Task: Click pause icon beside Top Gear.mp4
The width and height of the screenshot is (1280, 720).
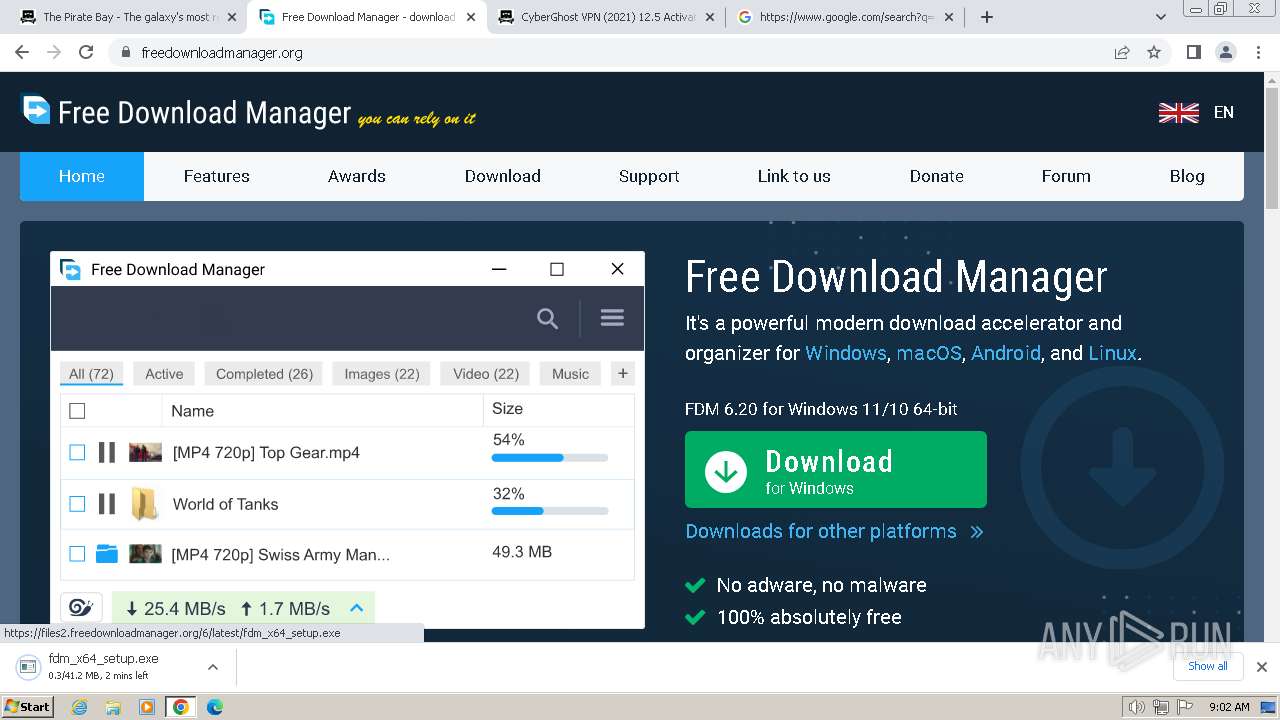Action: click(x=107, y=452)
